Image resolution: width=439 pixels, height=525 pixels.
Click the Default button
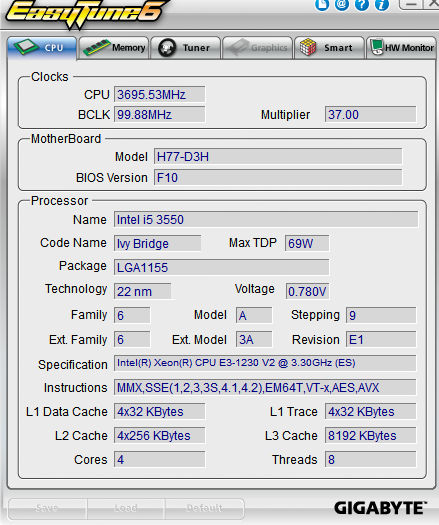(x=205, y=508)
